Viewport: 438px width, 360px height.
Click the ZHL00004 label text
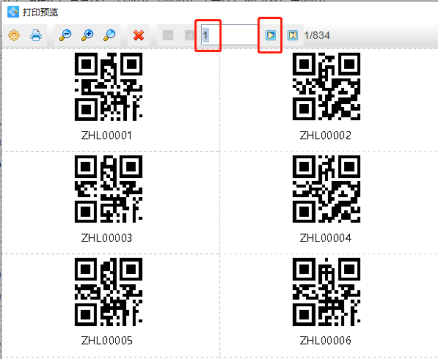pyautogui.click(x=325, y=238)
